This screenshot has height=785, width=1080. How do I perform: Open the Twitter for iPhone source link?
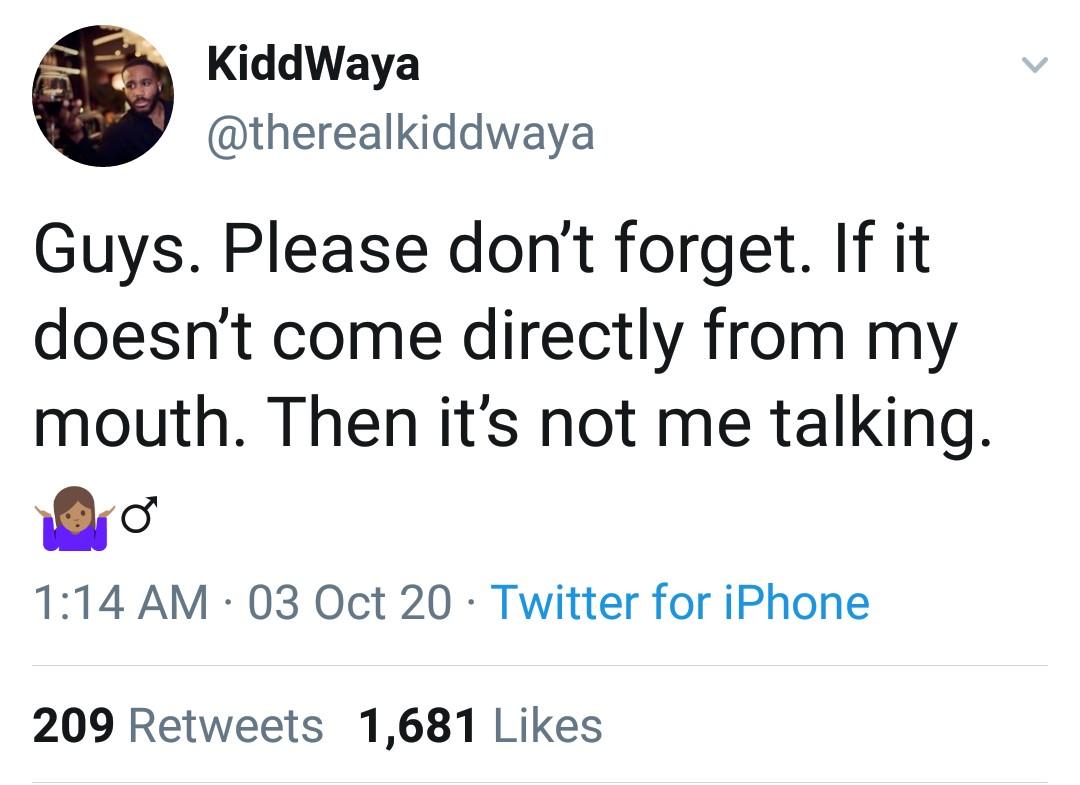tap(680, 603)
